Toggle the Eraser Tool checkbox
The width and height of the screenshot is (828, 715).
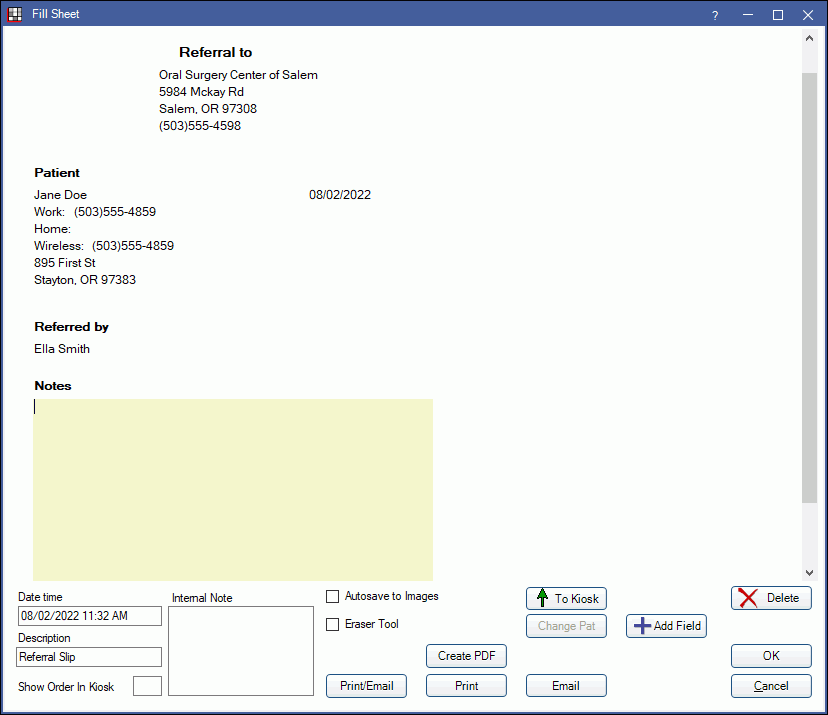[333, 625]
